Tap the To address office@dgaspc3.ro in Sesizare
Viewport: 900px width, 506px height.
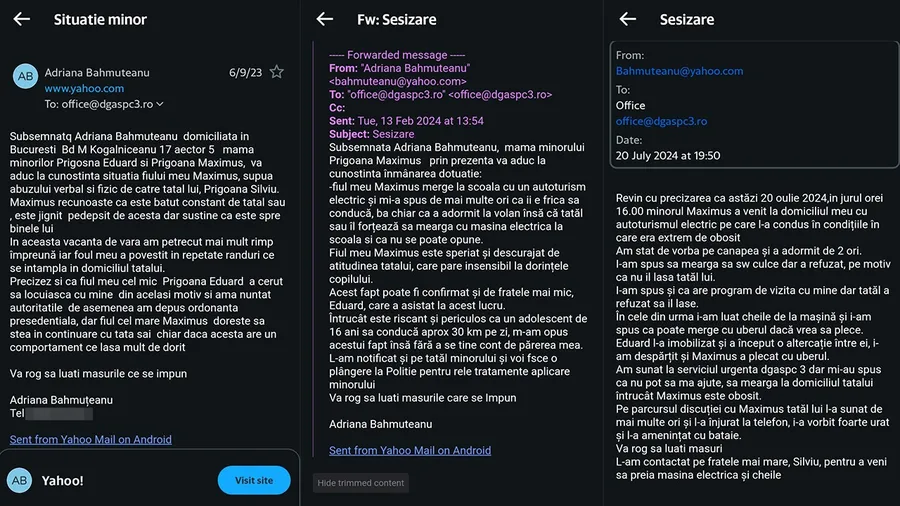coord(661,121)
